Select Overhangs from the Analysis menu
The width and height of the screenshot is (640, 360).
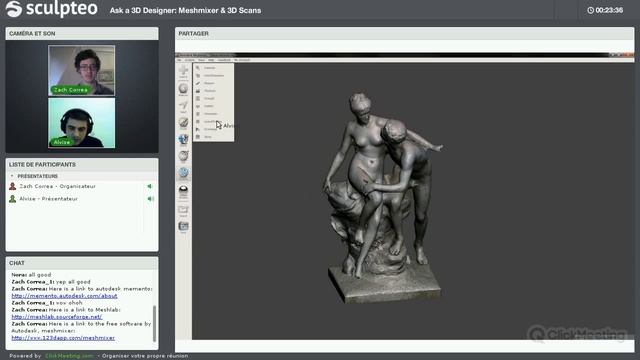point(213,129)
